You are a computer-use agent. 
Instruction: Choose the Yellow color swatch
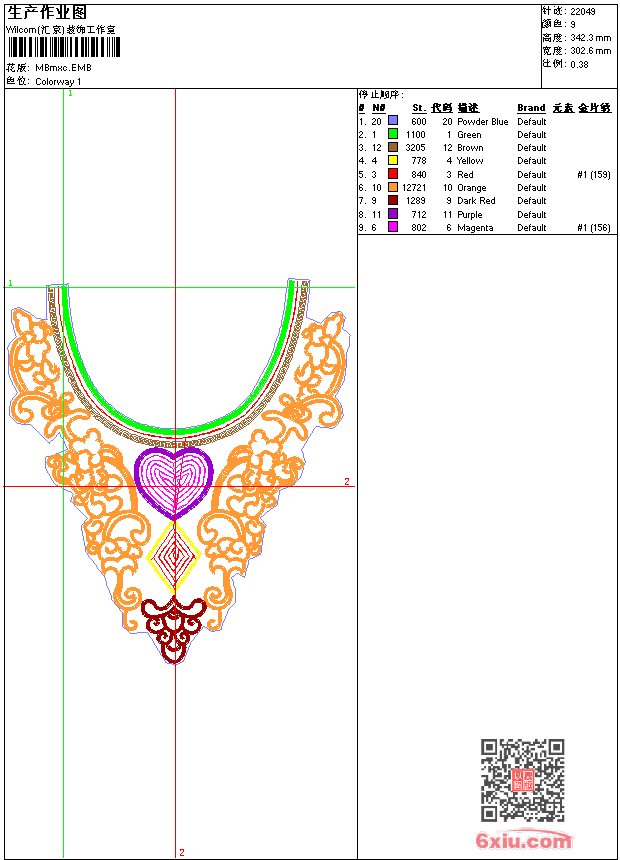[393, 160]
